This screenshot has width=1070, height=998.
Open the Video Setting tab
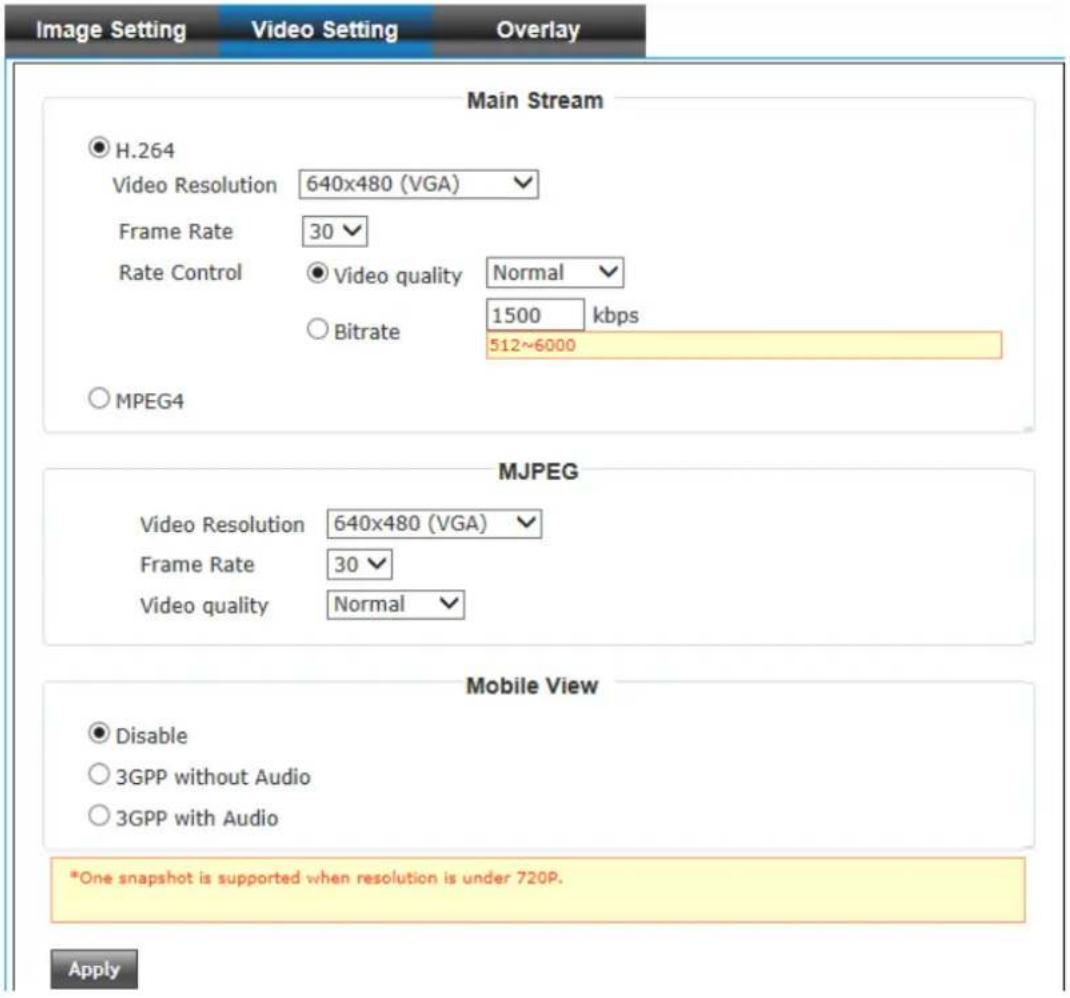click(x=325, y=30)
